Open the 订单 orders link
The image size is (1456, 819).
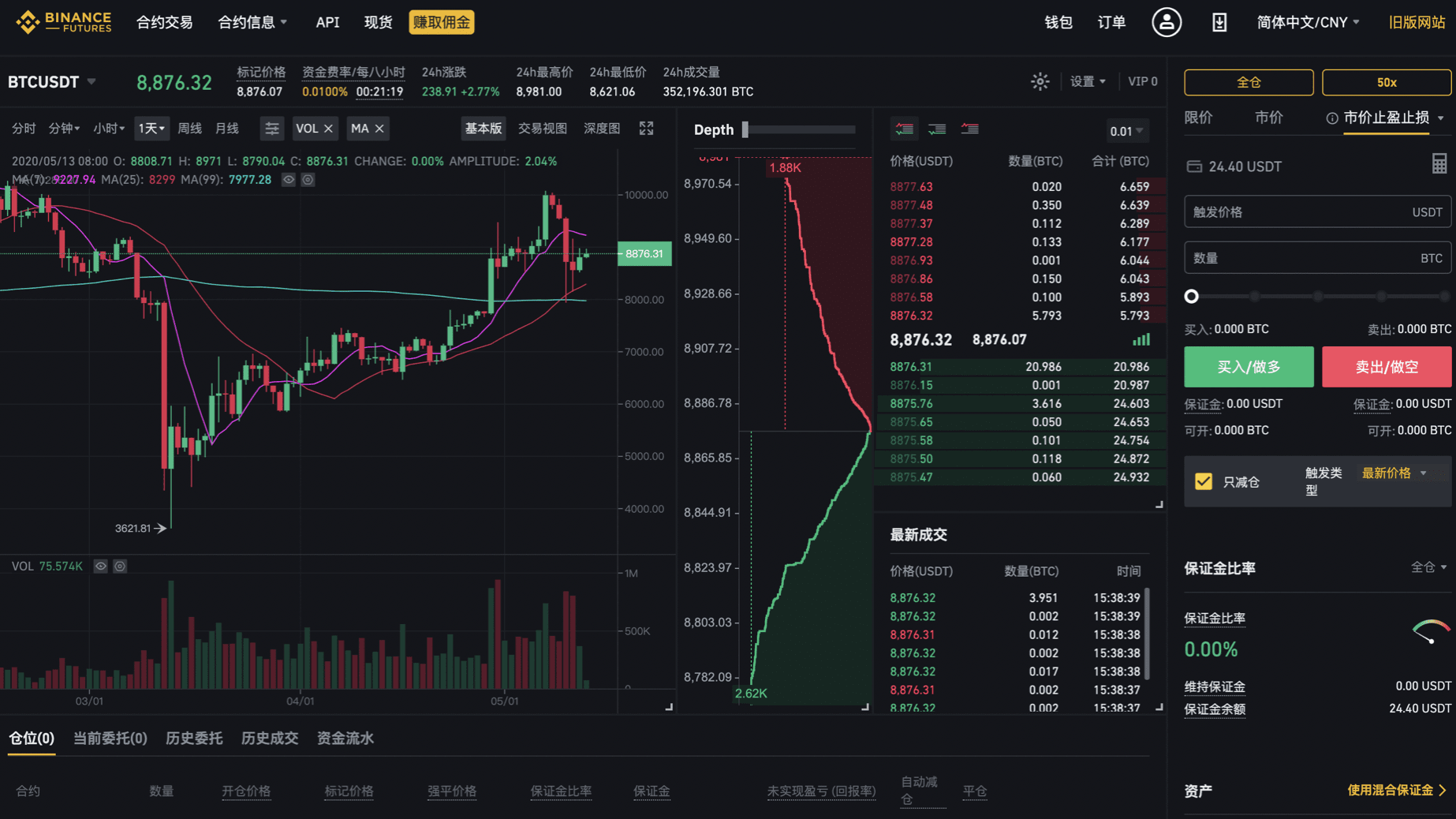[x=1112, y=22]
